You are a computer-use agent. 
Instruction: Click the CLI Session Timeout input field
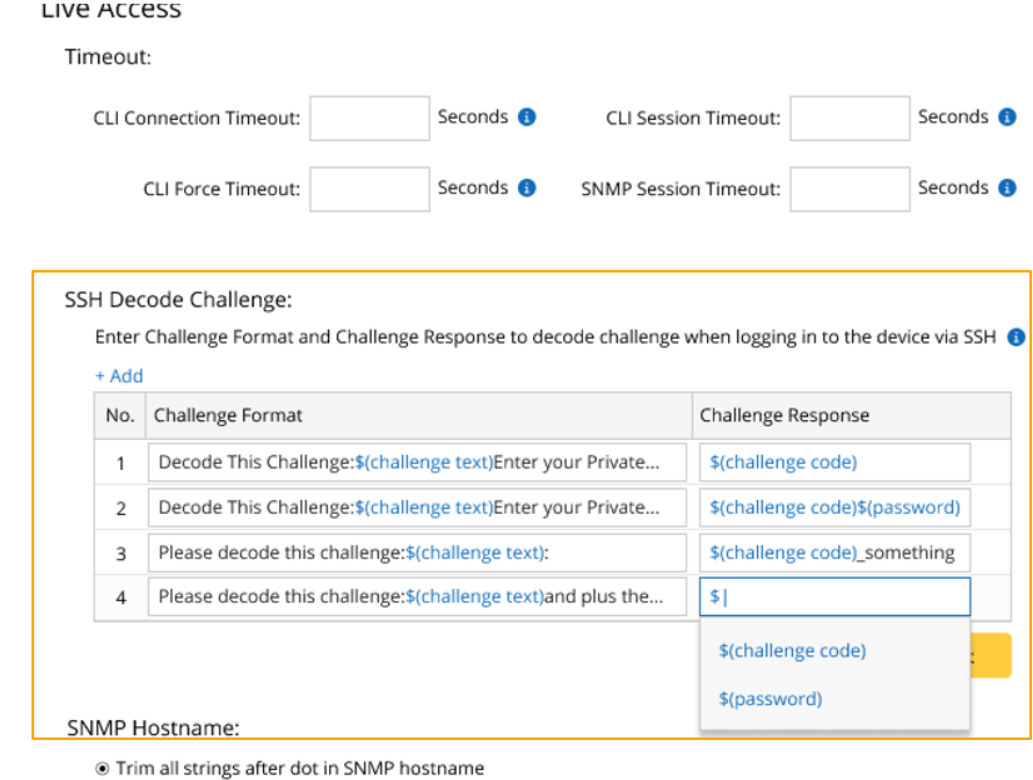point(849,118)
